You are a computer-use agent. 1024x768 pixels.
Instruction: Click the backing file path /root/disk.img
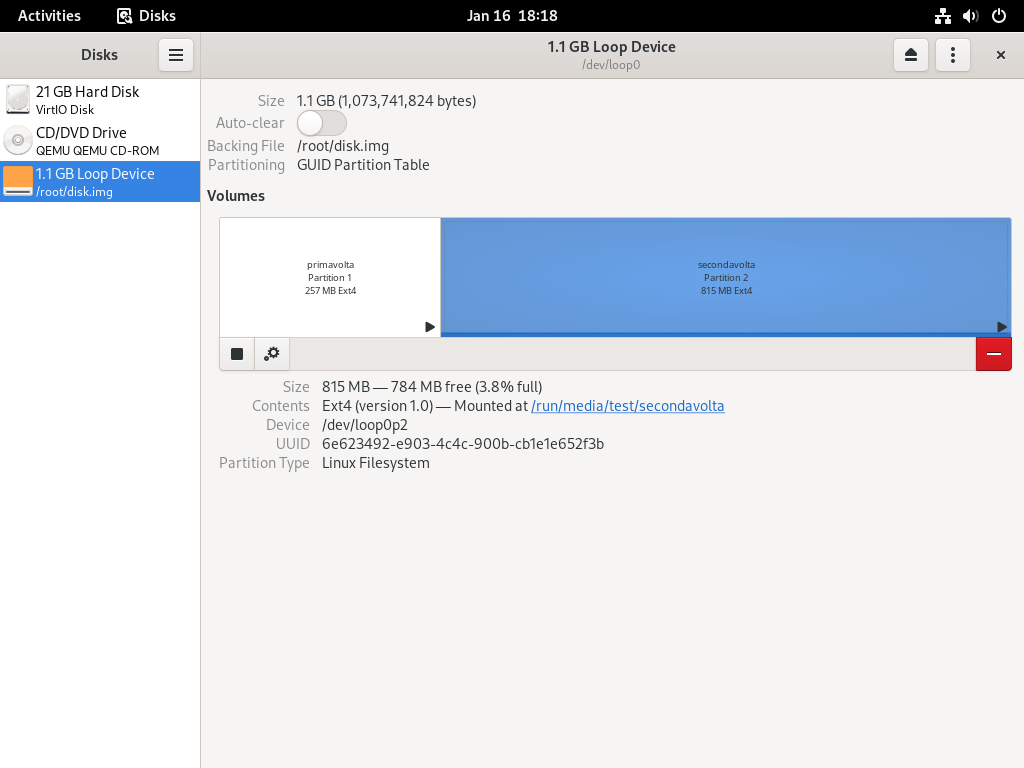coord(343,146)
